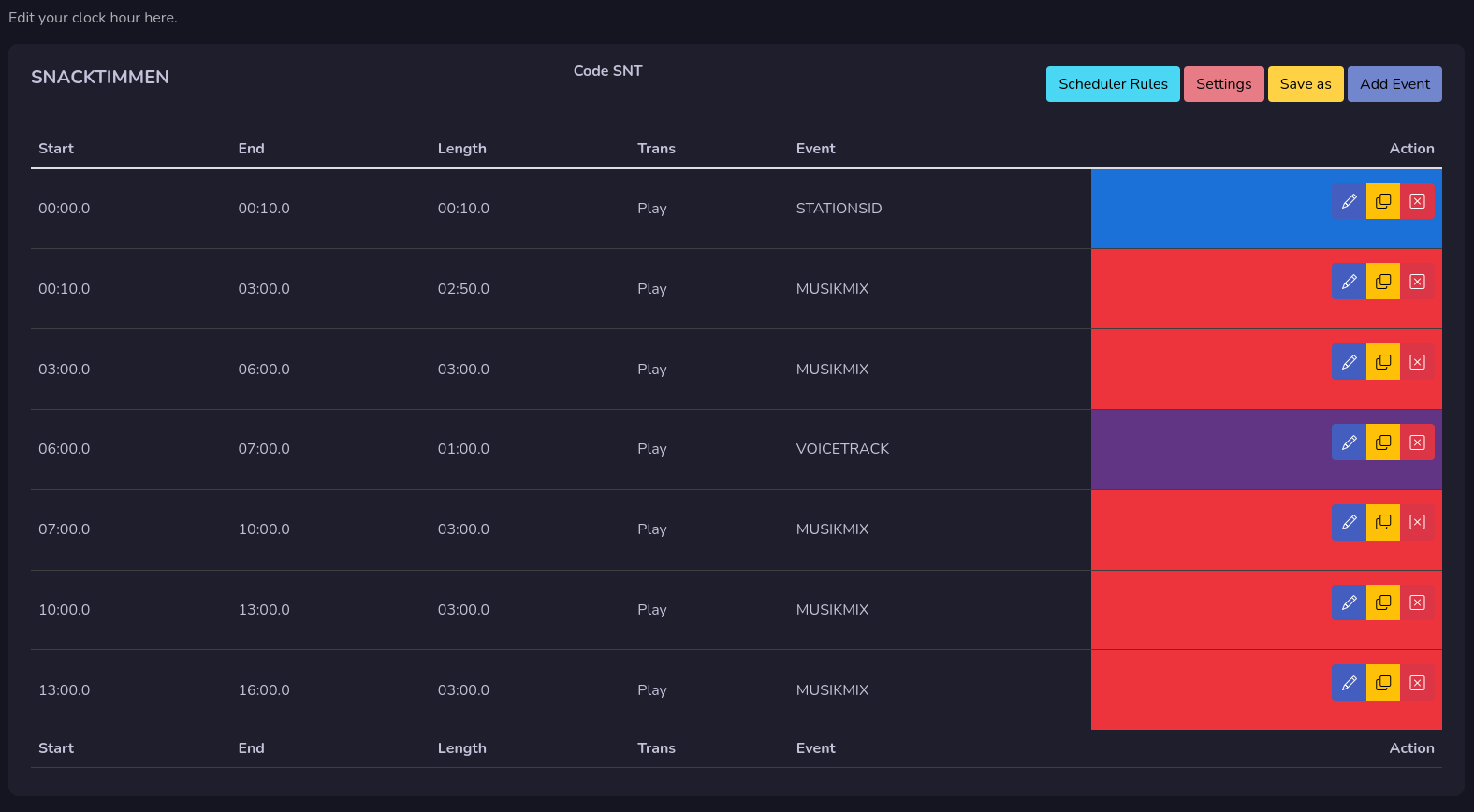Edit the MUSIKMIX event ending at 06:00.0

[1349, 362]
